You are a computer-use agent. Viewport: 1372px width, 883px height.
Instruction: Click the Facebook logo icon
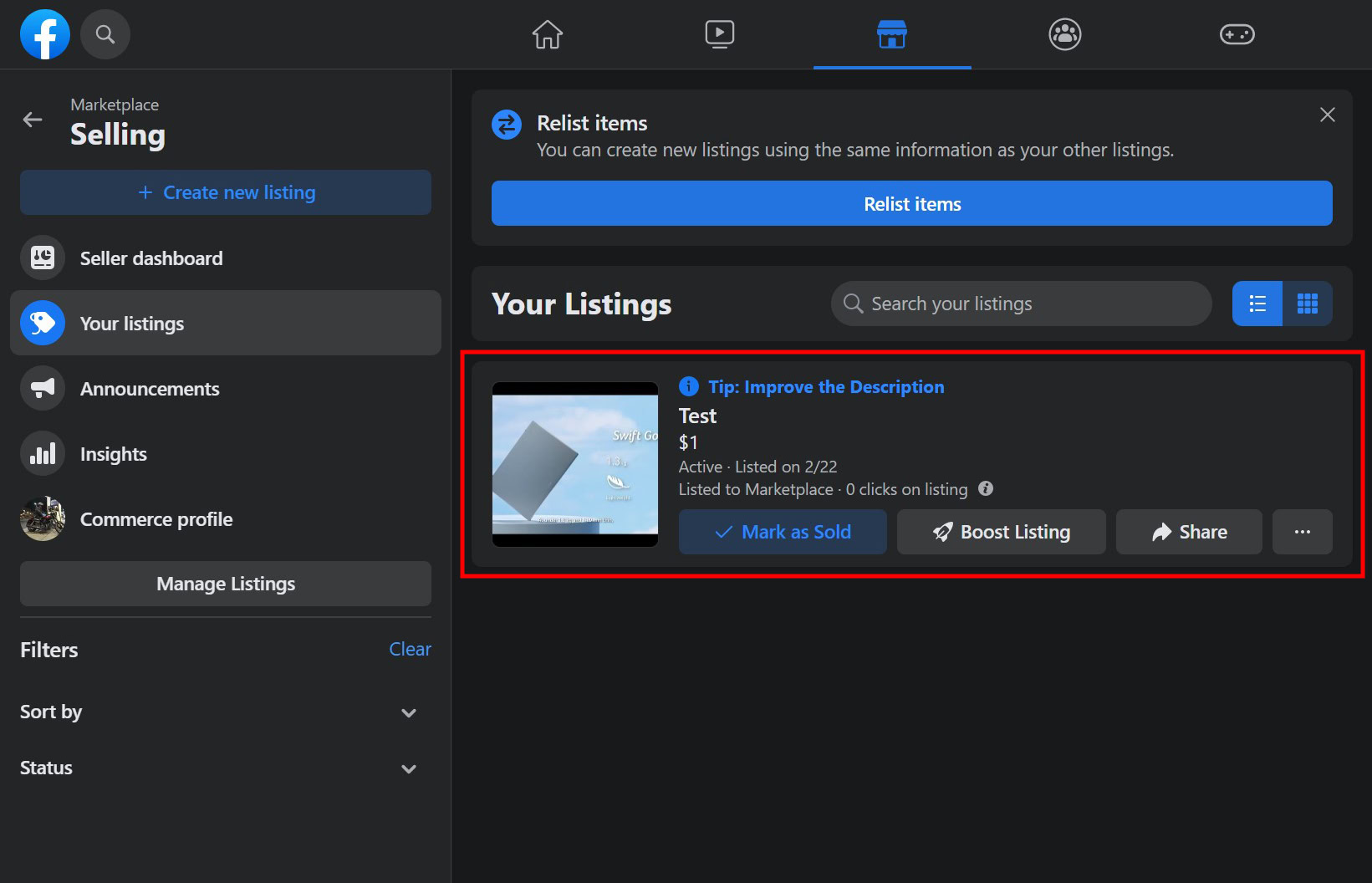point(45,34)
